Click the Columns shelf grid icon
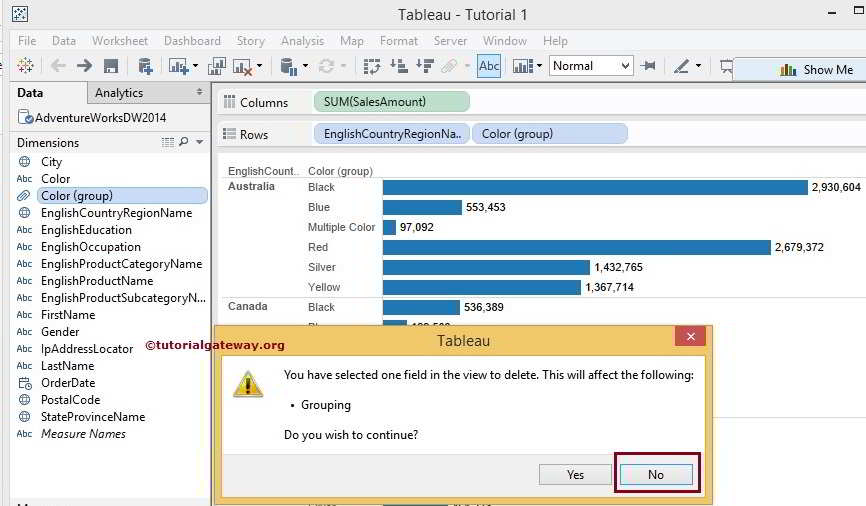Screen dimensions: 866x506 (229, 102)
